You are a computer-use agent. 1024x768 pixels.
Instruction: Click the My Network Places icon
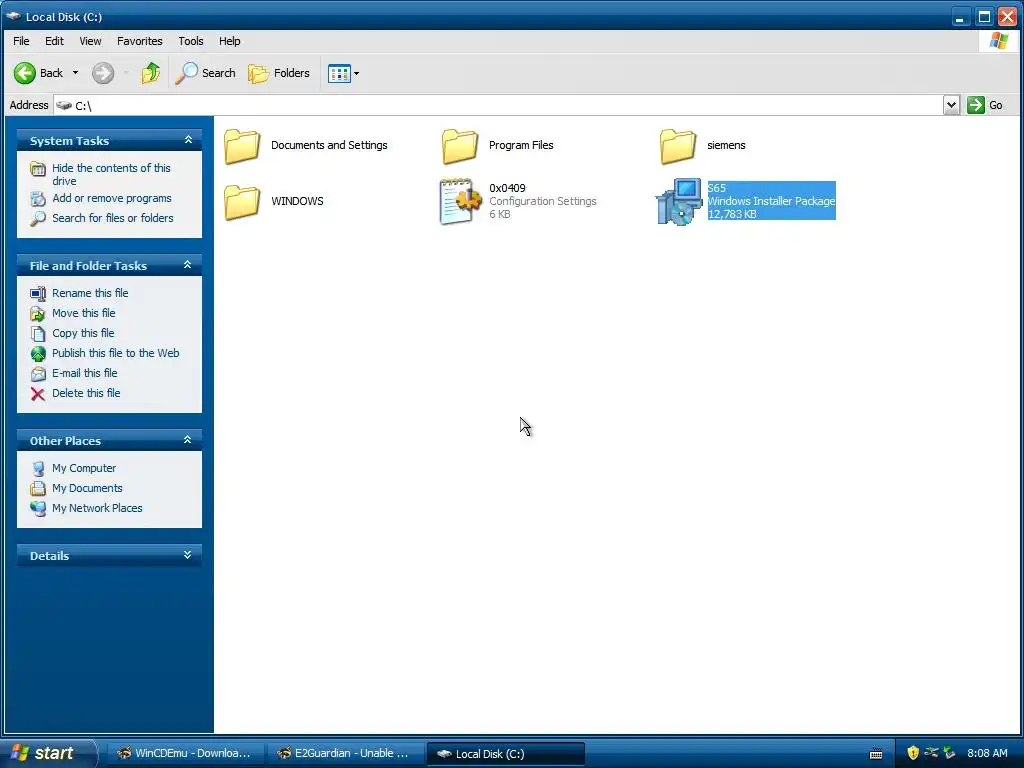coord(38,509)
